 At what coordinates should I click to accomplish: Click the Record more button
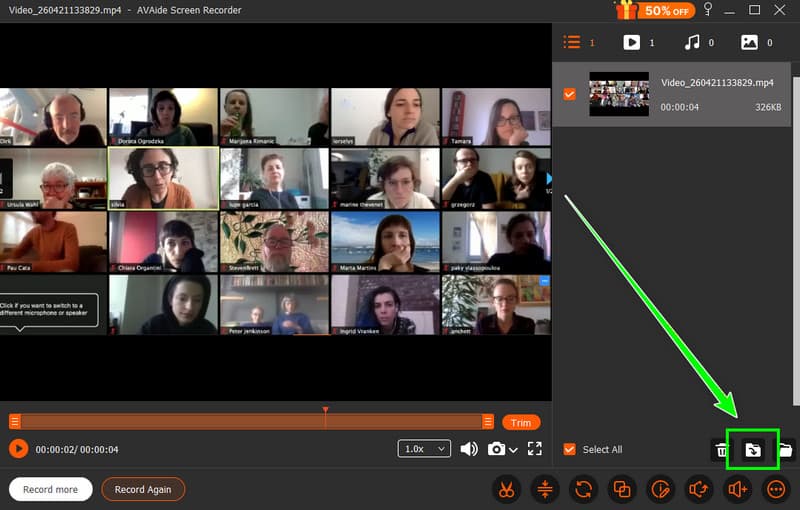[x=51, y=489]
